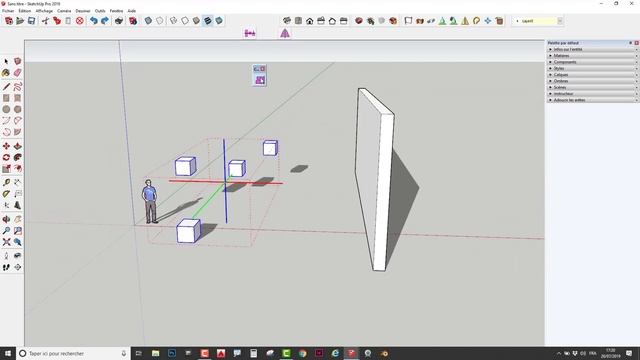Viewport: 640px width, 360px height.
Task: Enable Monochrome face style
Action: pyautogui.click(x=219, y=21)
